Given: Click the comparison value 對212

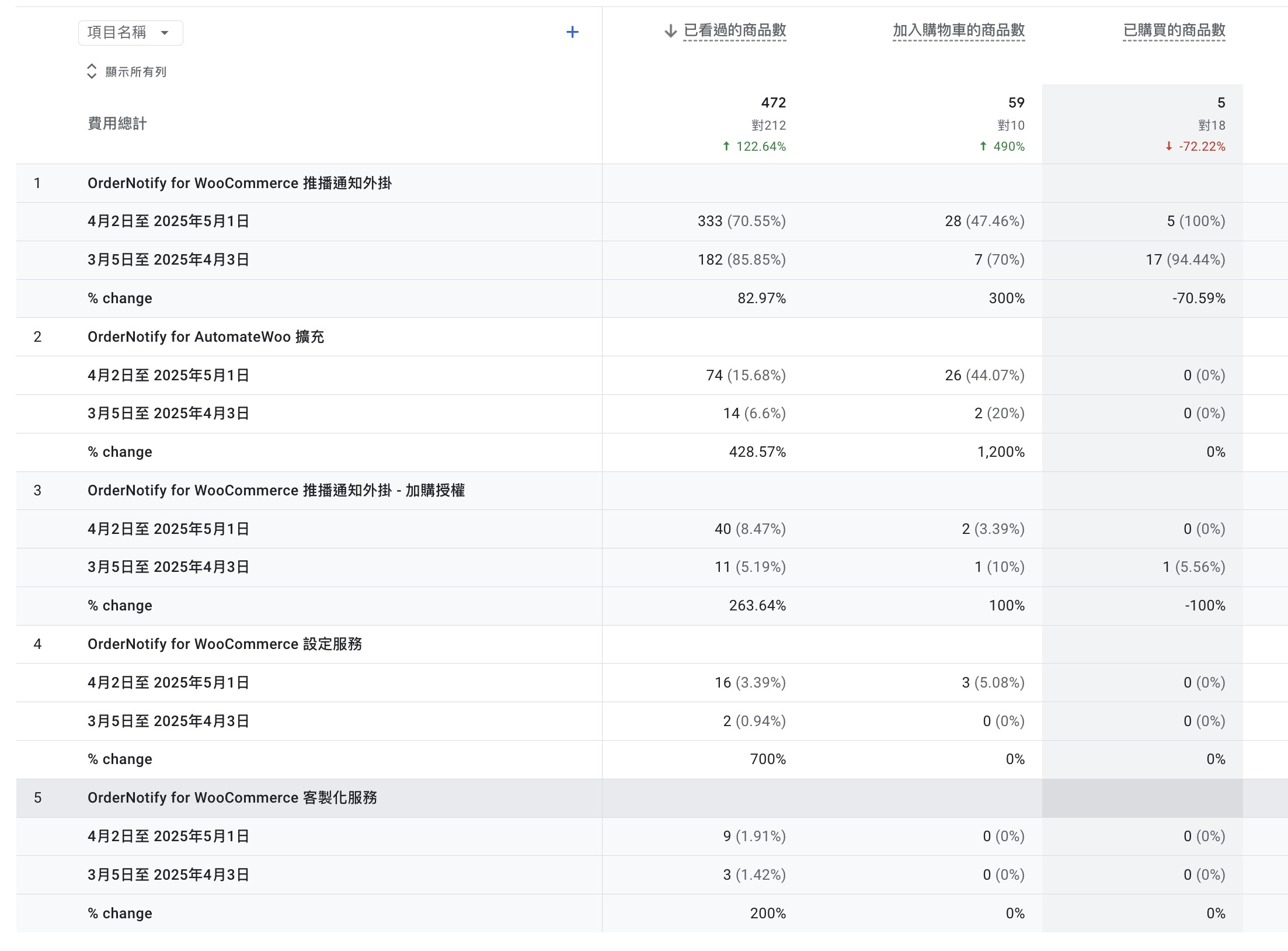Looking at the screenshot, I should pyautogui.click(x=768, y=126).
